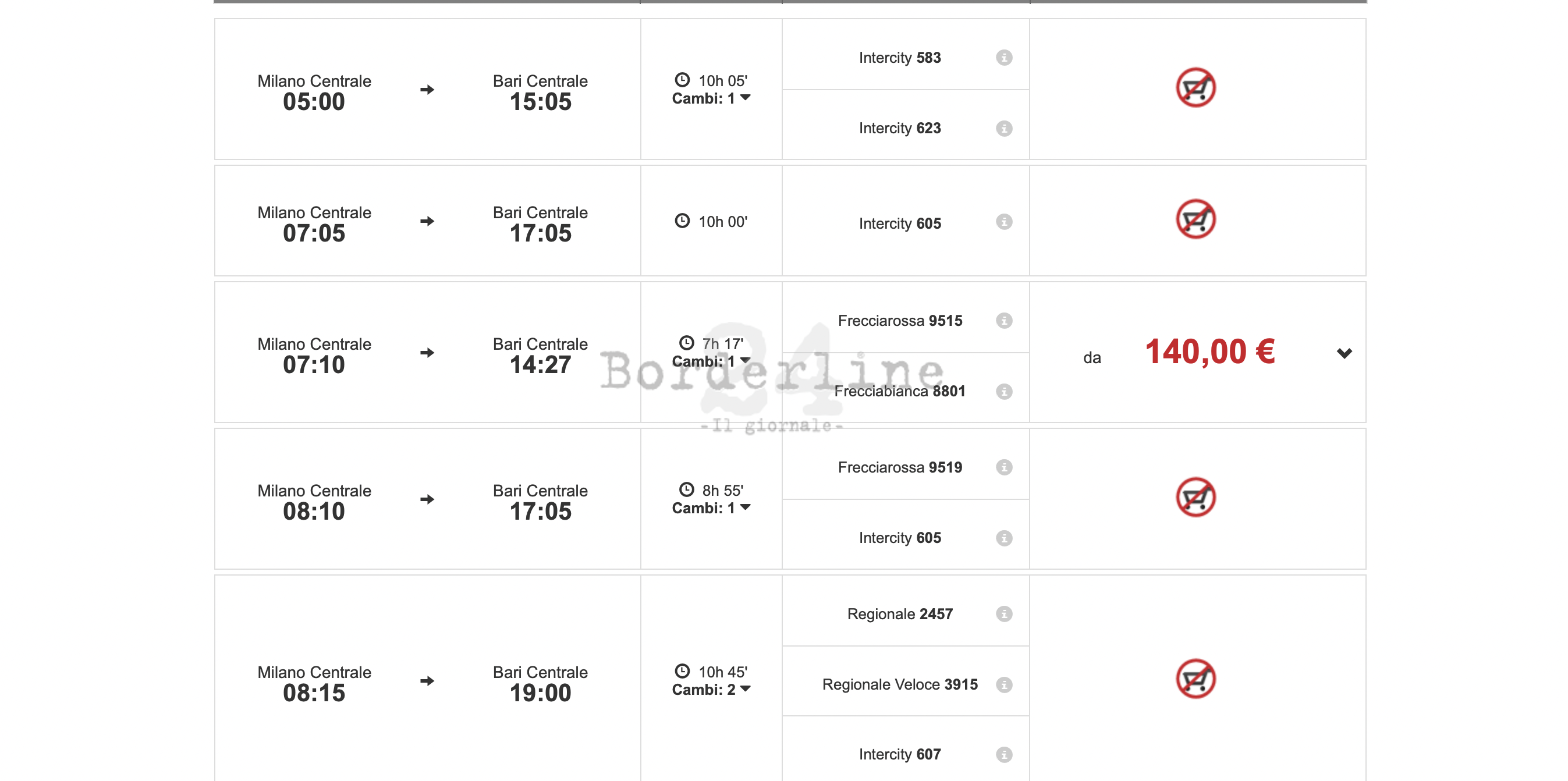Image resolution: width=1568 pixels, height=781 pixels.
Task: View info for Intercity 607
Action: pos(1004,755)
